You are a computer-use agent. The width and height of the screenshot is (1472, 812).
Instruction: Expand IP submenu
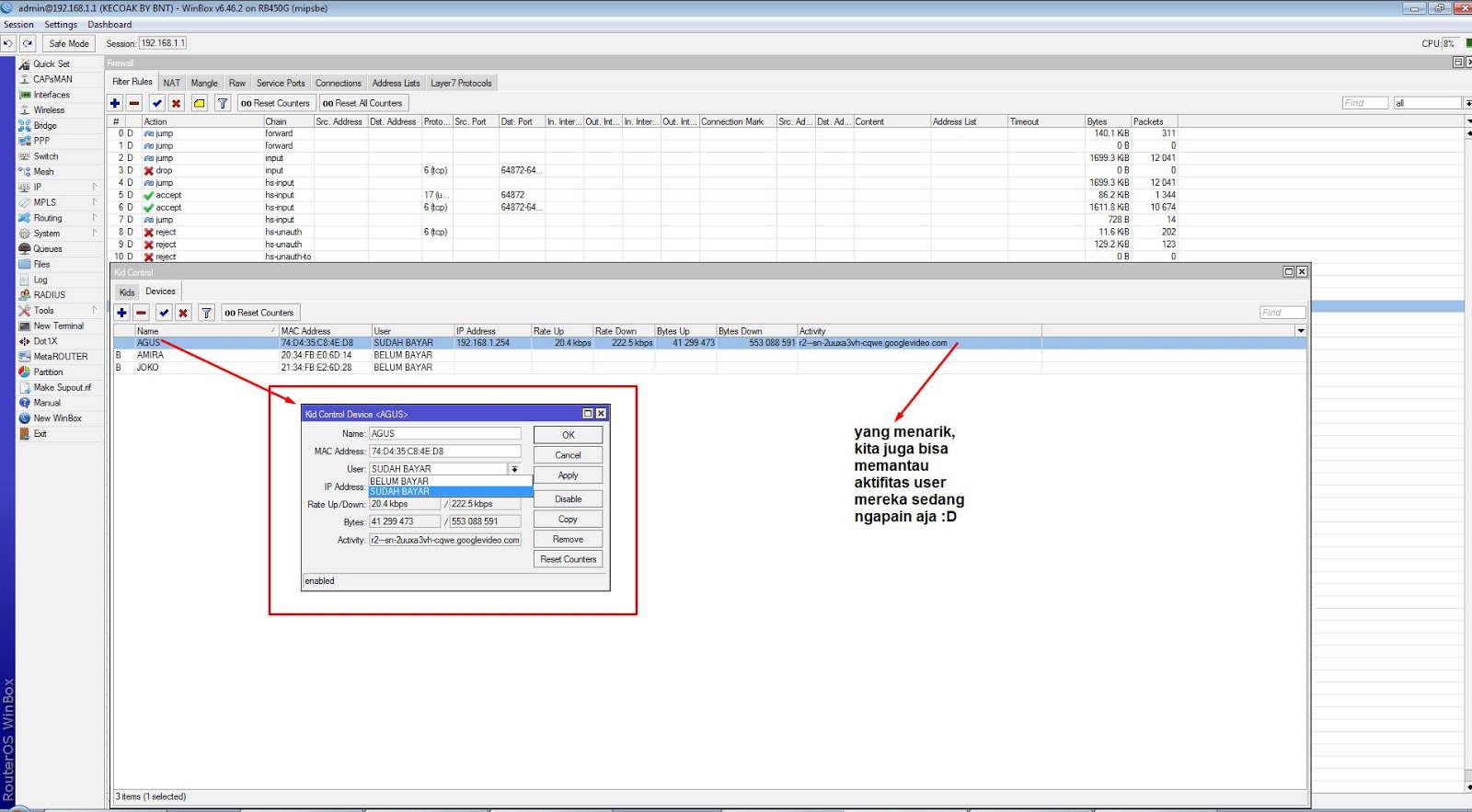[94, 187]
